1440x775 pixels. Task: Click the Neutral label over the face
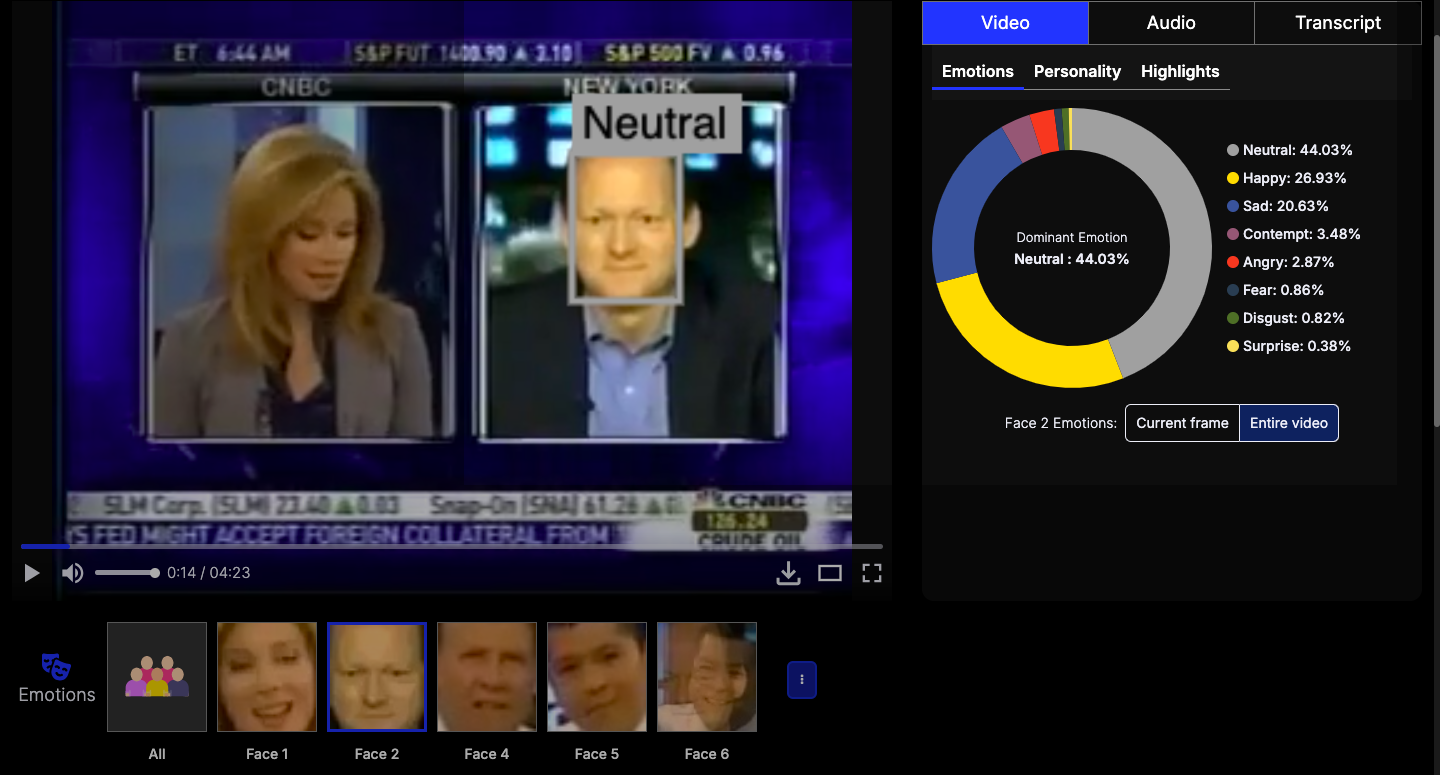click(x=655, y=123)
